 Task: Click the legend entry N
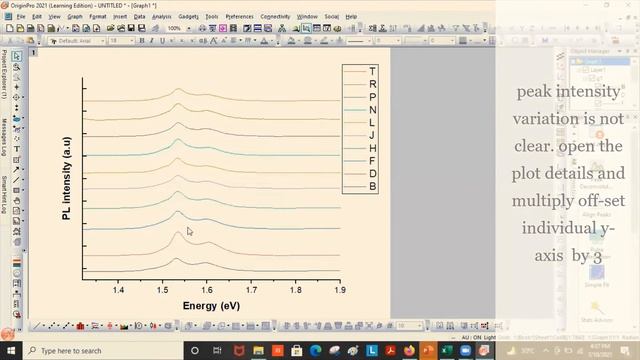(x=360, y=110)
